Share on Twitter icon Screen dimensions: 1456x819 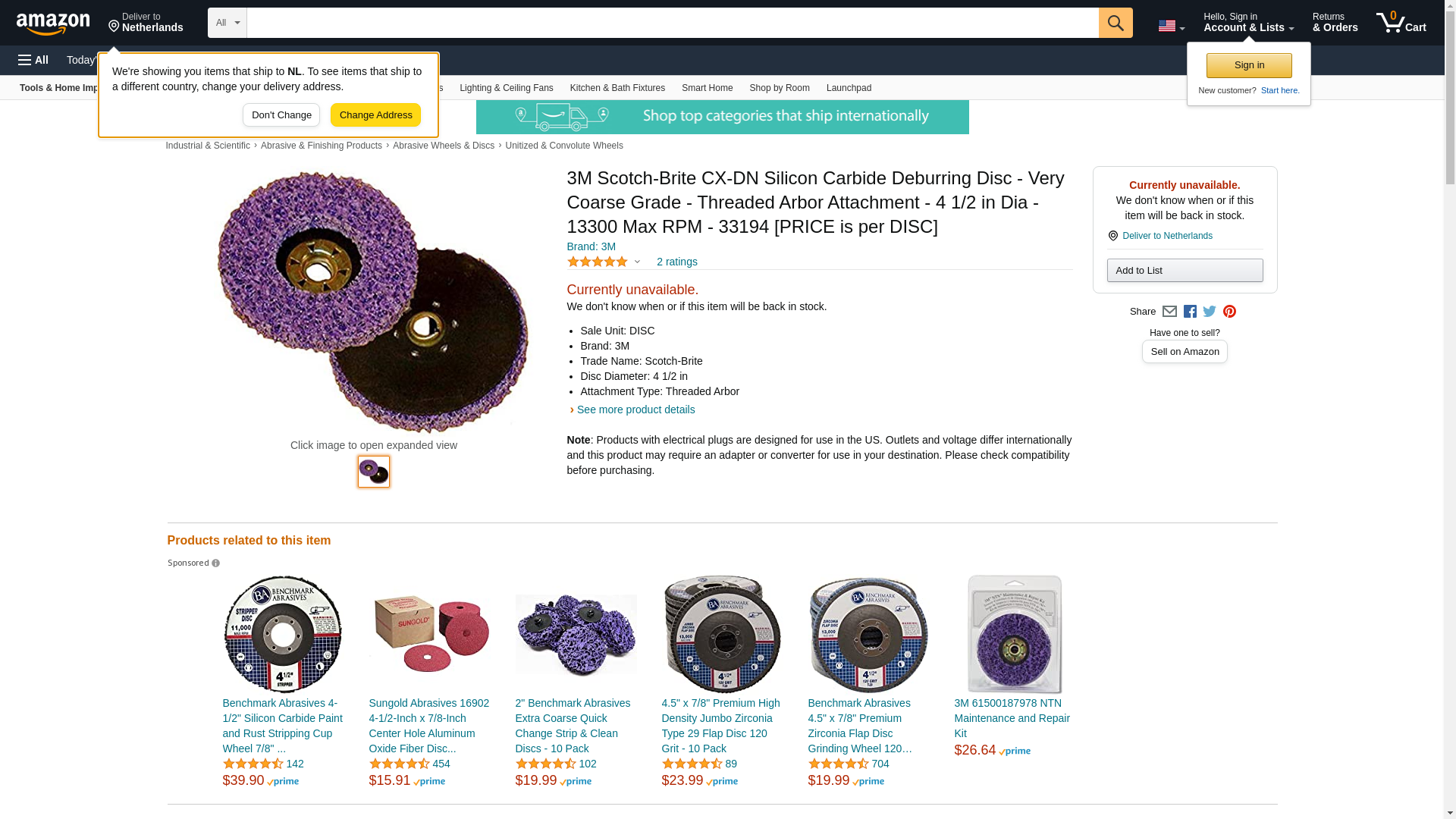point(1210,312)
